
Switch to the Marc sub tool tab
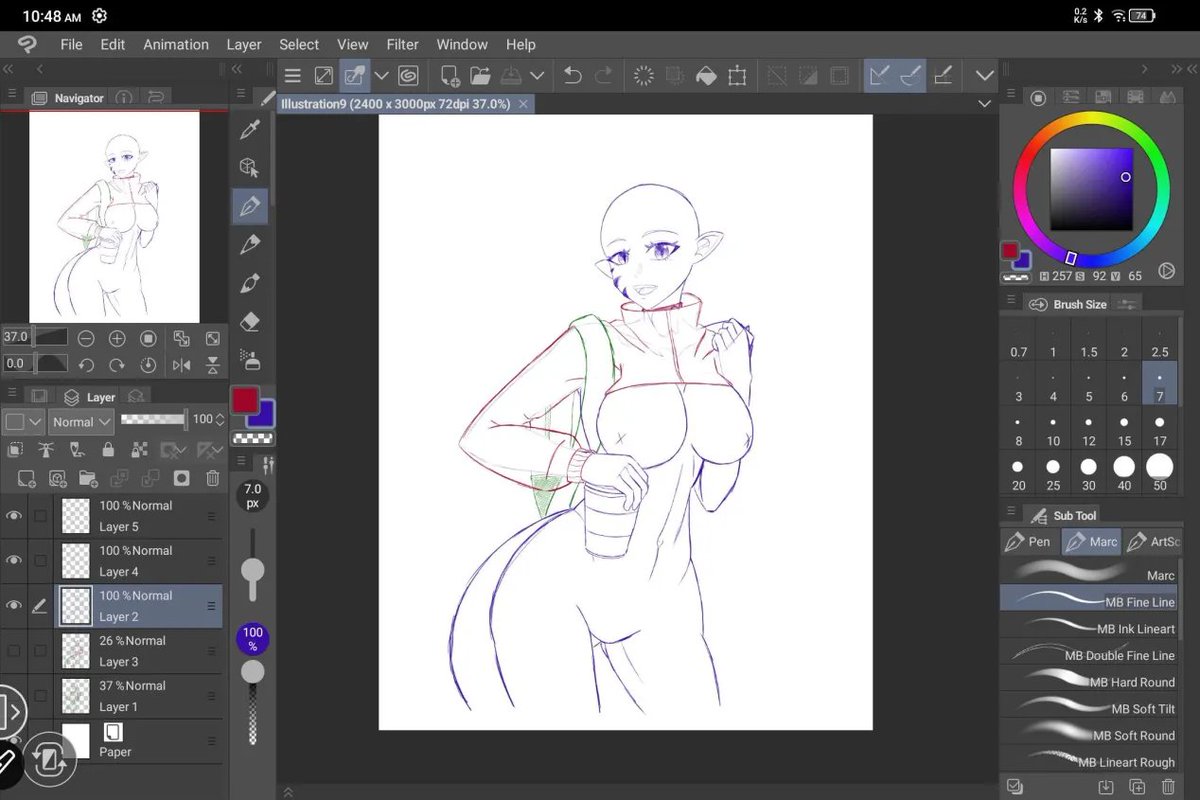pos(1091,541)
